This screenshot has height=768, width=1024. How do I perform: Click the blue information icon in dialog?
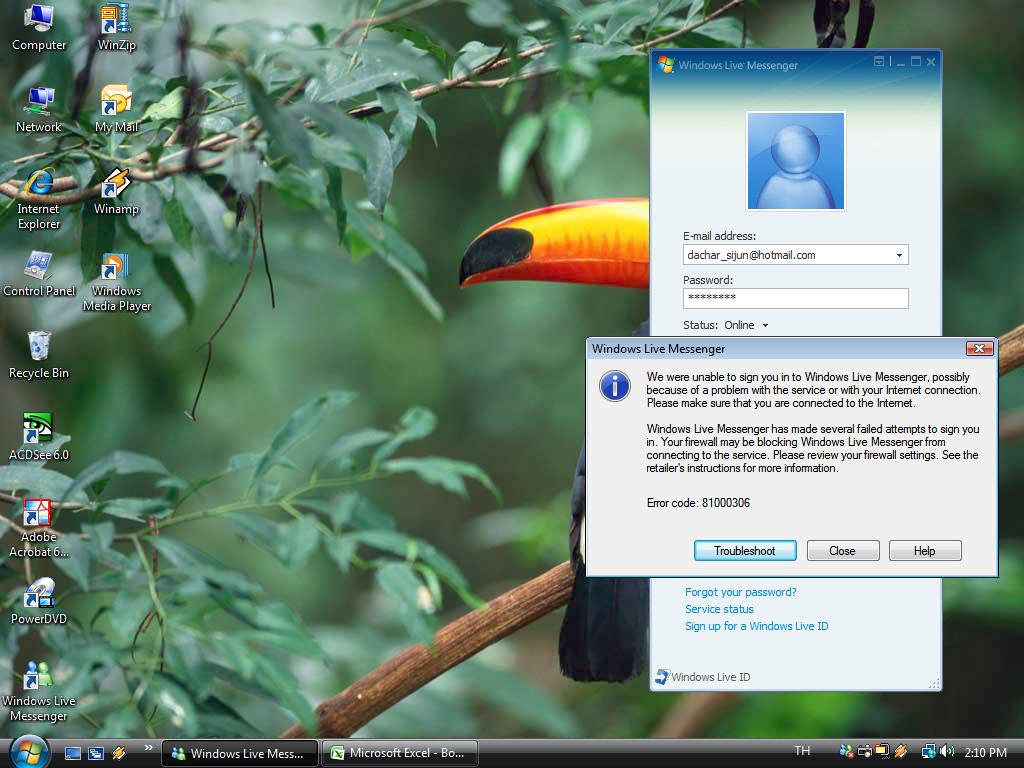[615, 386]
